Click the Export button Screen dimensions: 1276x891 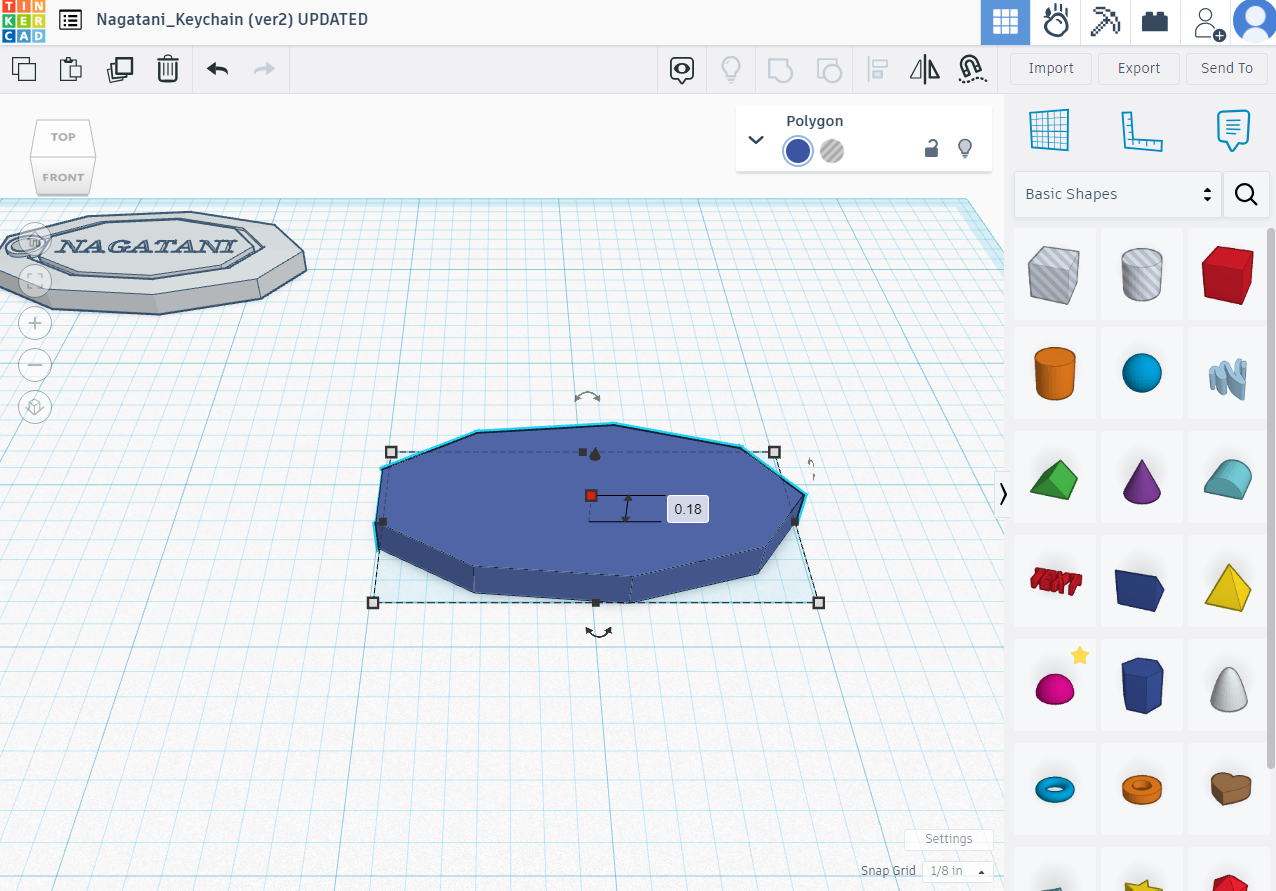click(x=1138, y=68)
